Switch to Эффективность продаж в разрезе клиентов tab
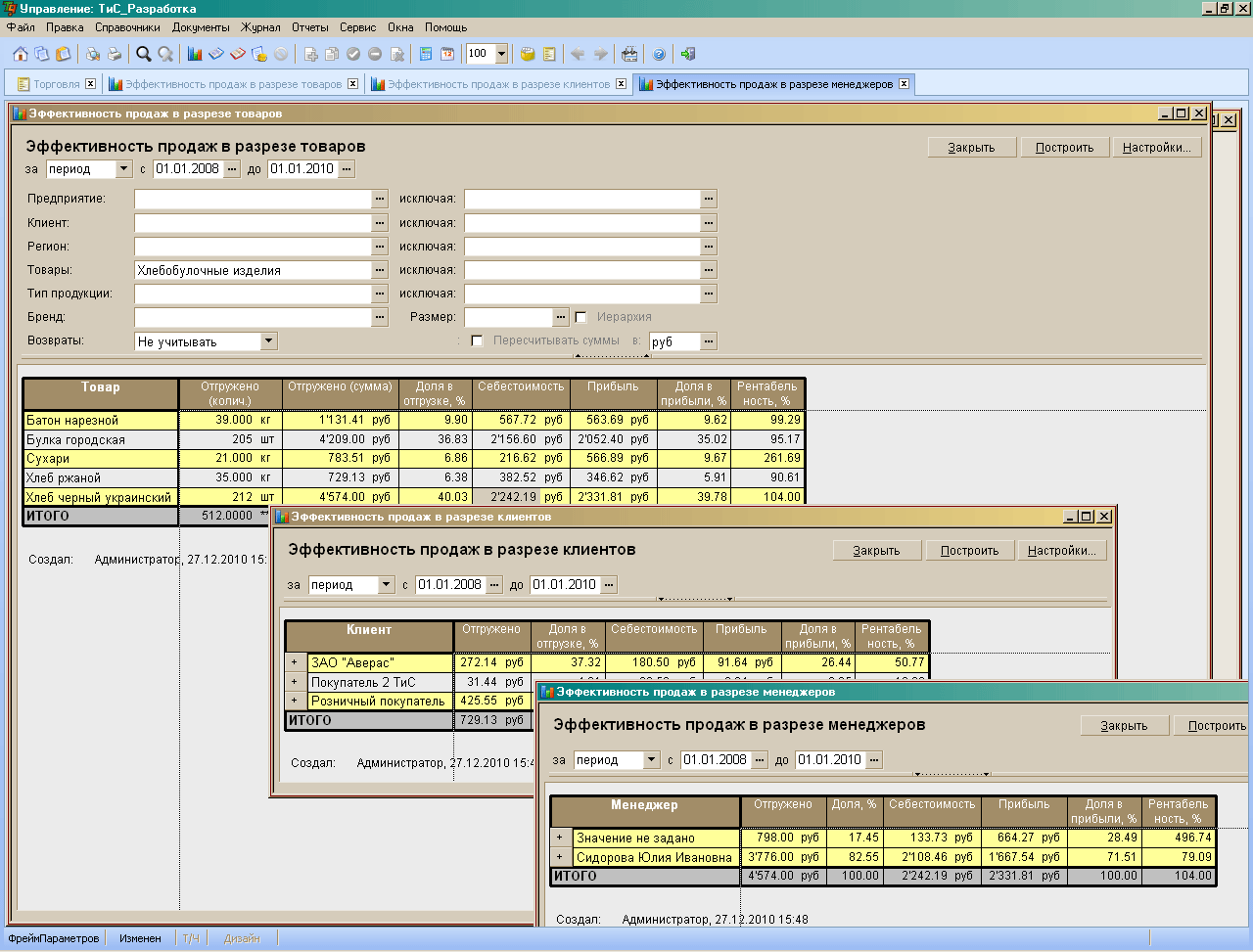The height and width of the screenshot is (952, 1253). [498, 84]
